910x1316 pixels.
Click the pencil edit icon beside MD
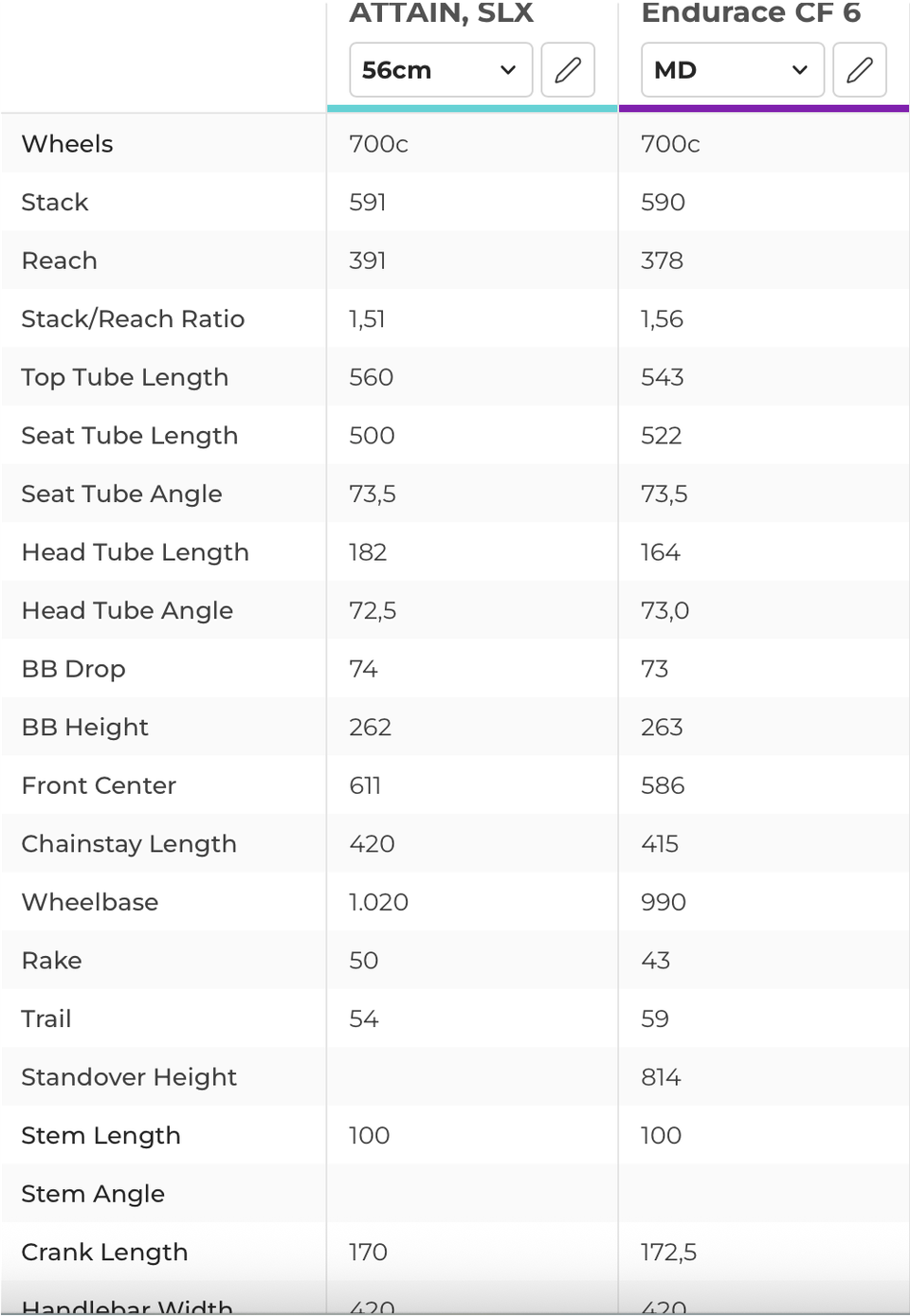click(x=860, y=70)
